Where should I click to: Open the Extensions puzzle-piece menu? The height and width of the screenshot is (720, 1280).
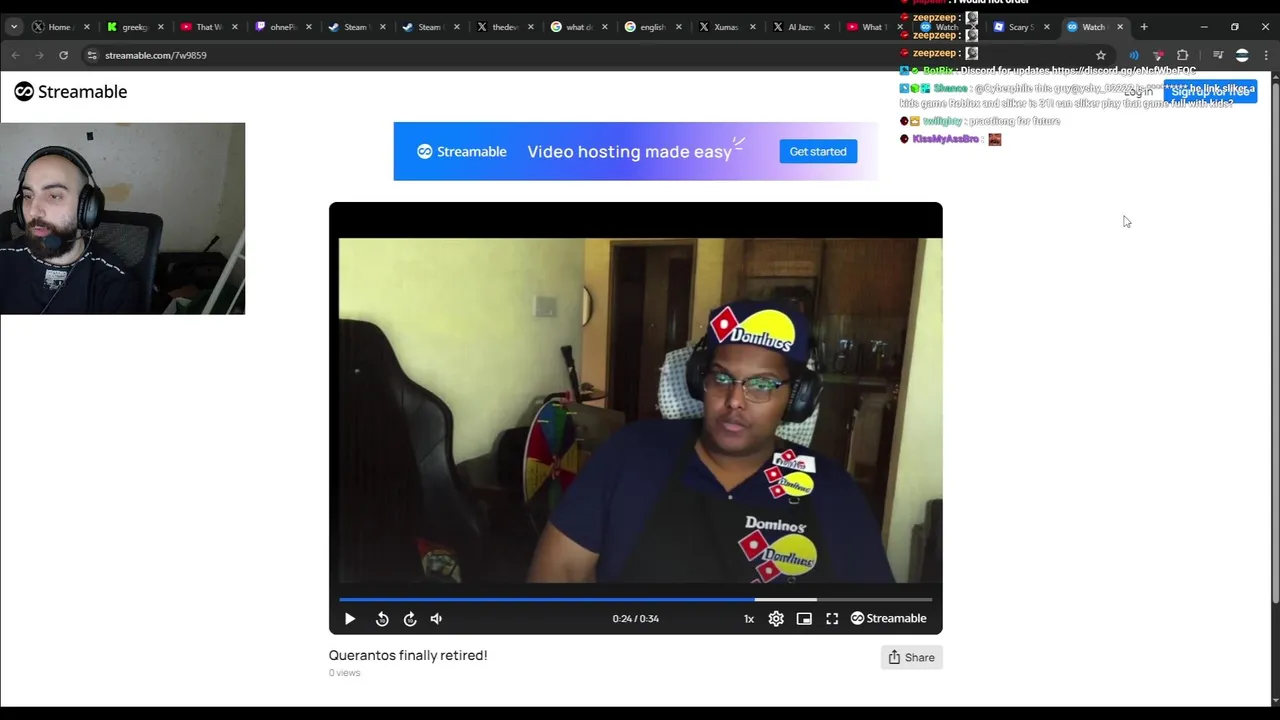(1182, 55)
